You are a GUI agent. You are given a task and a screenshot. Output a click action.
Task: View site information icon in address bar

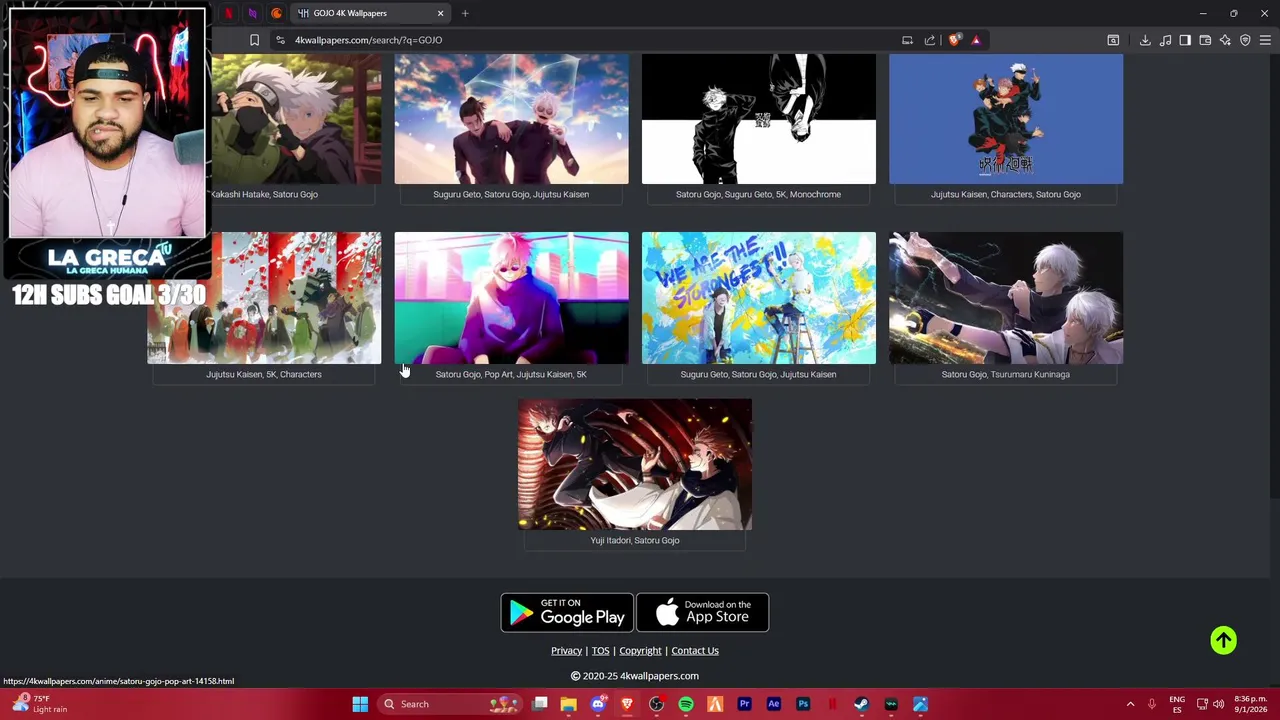(280, 40)
